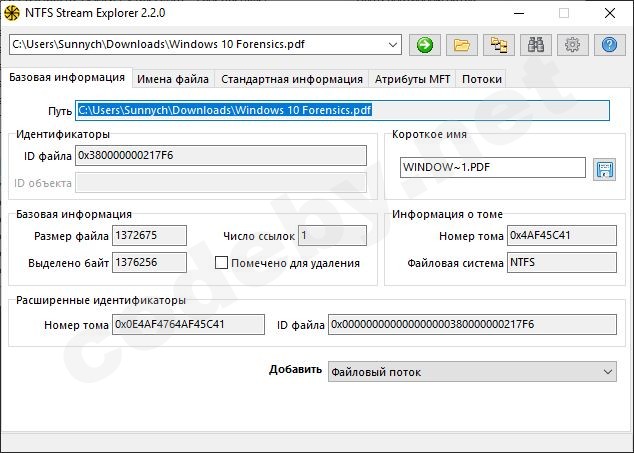
Task: Save short name with floppy disk icon
Action: point(603,168)
